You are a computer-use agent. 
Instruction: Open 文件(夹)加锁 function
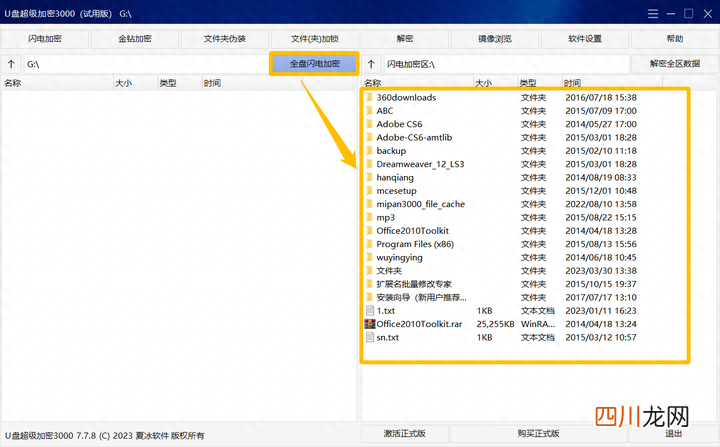[x=315, y=39]
